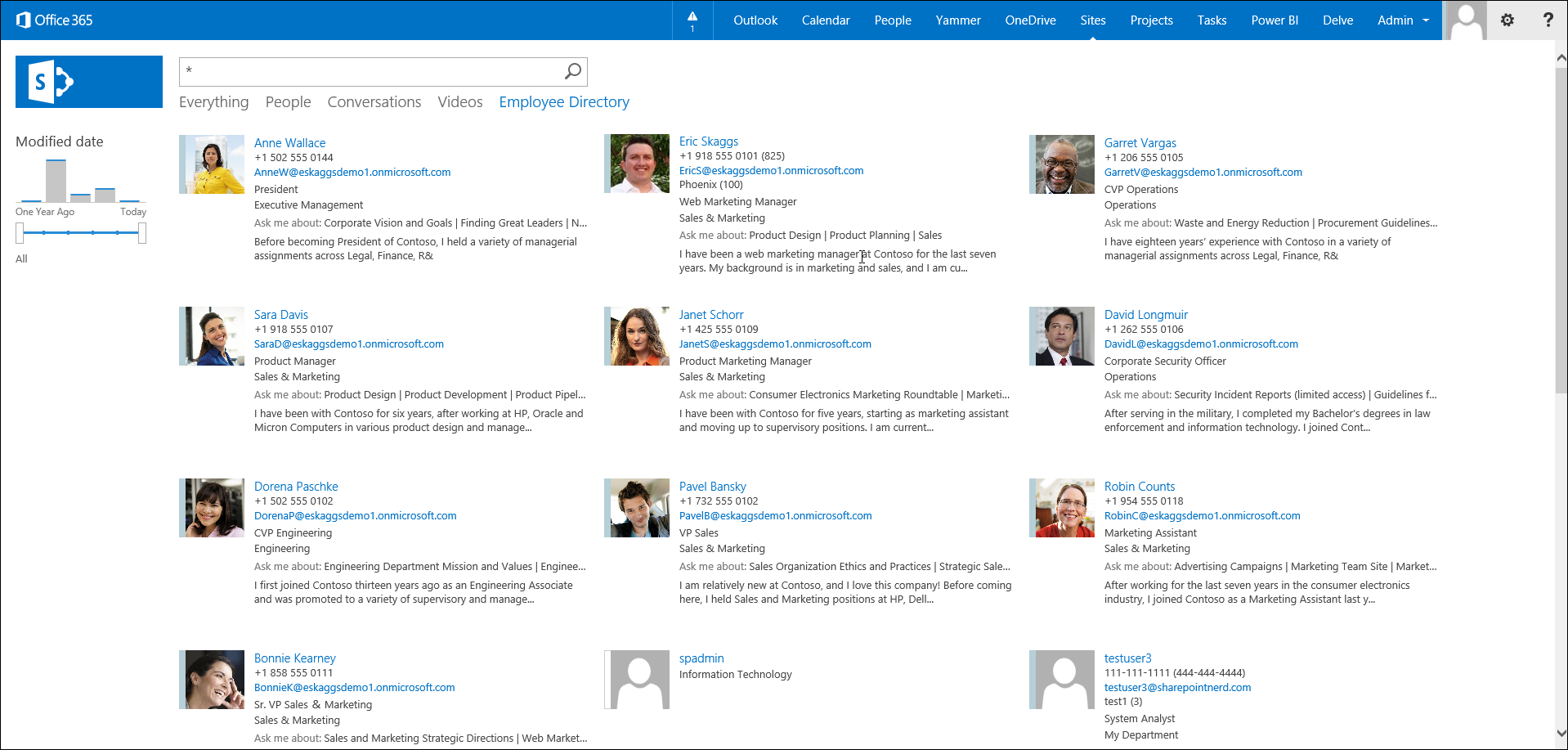The width and height of the screenshot is (1568, 750).
Task: Click Sara Davis's profile photo
Action: [x=212, y=336]
